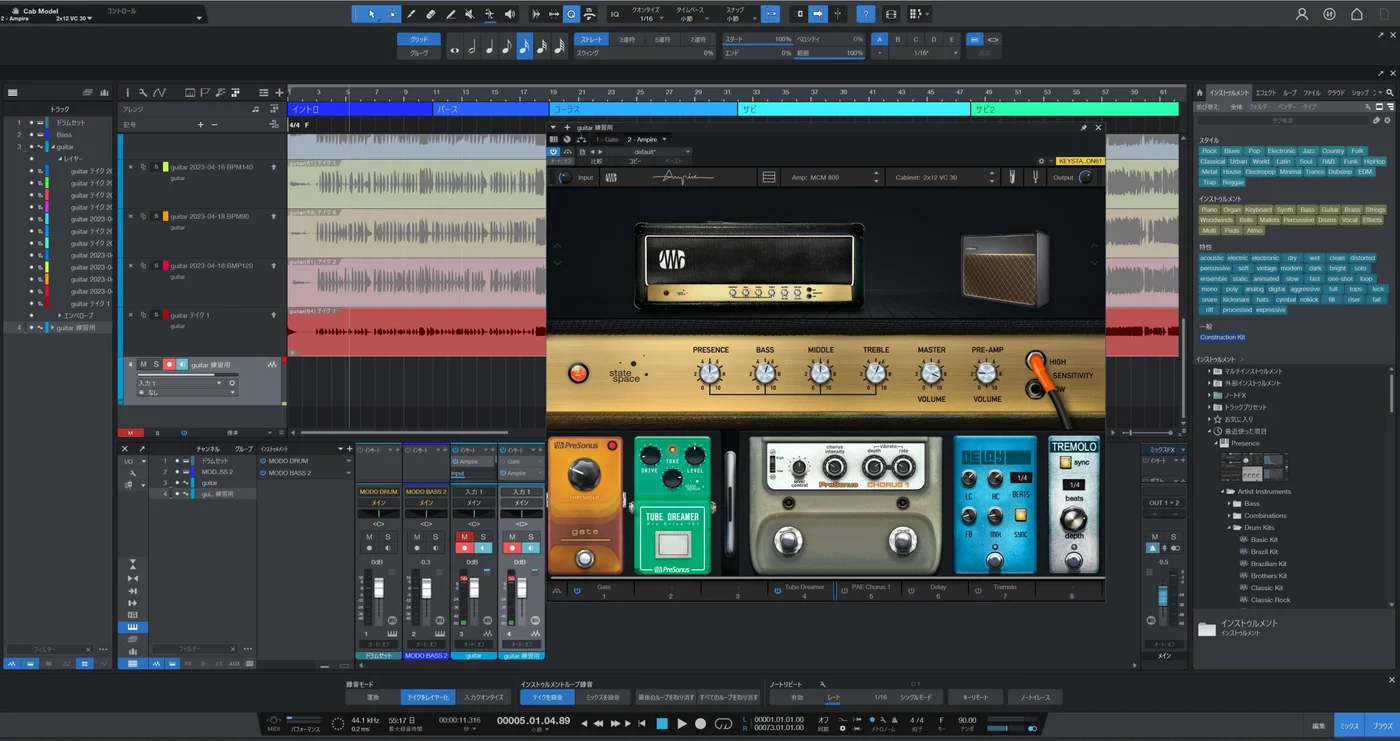1400x741 pixels.
Task: Select the Arrow tool in the toolbar
Action: click(371, 14)
